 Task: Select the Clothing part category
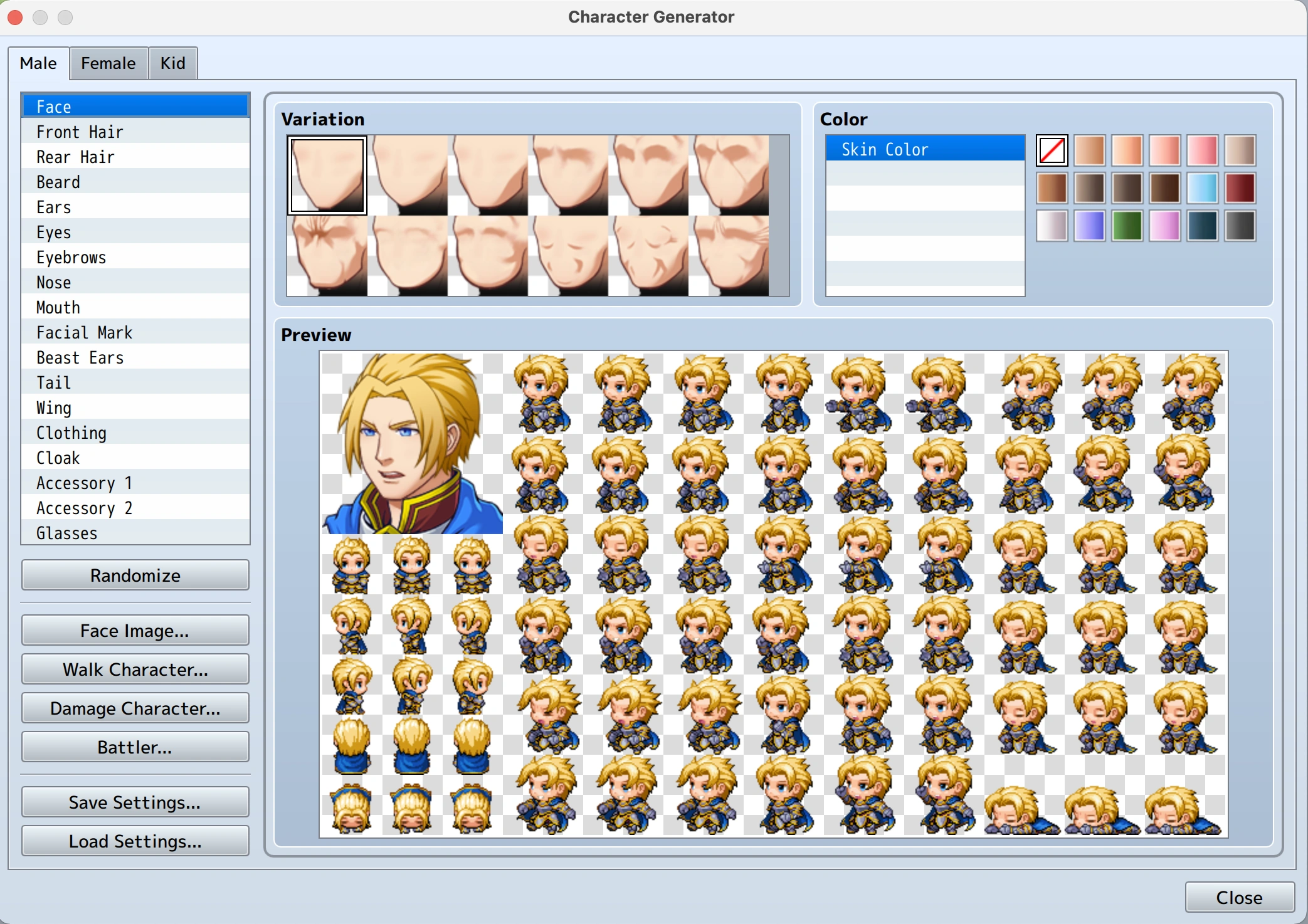coord(71,433)
